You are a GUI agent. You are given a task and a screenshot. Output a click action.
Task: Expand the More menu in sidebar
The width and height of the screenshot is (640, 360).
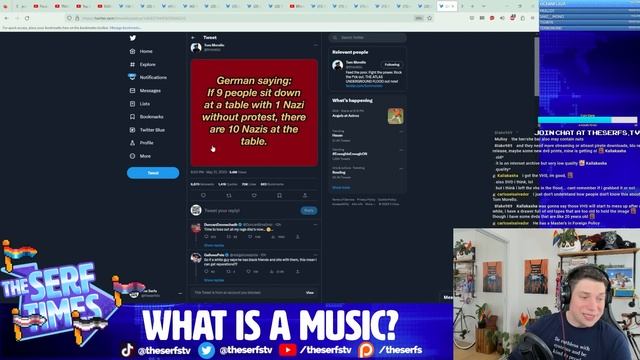pos(140,156)
